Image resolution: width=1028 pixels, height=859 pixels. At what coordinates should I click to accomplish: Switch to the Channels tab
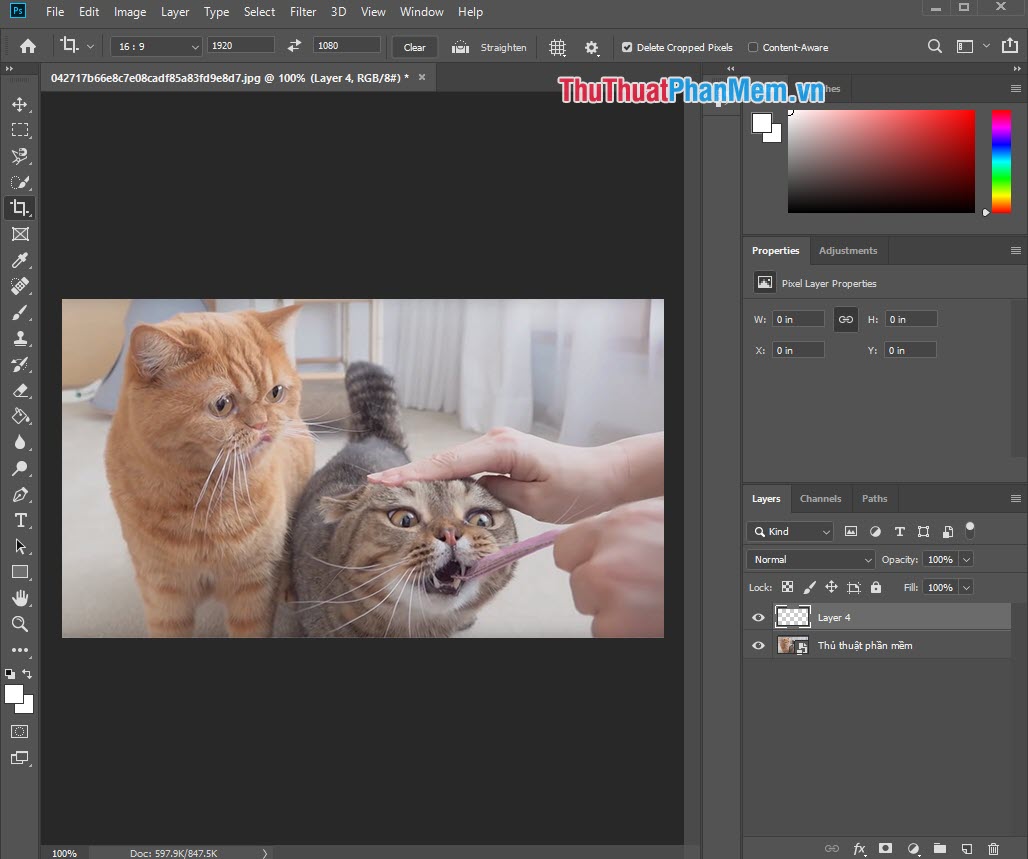820,498
